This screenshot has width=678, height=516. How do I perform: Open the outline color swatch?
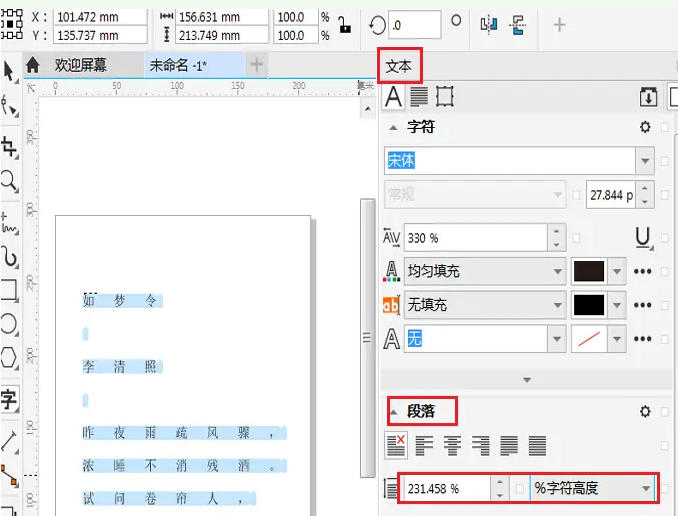589,339
